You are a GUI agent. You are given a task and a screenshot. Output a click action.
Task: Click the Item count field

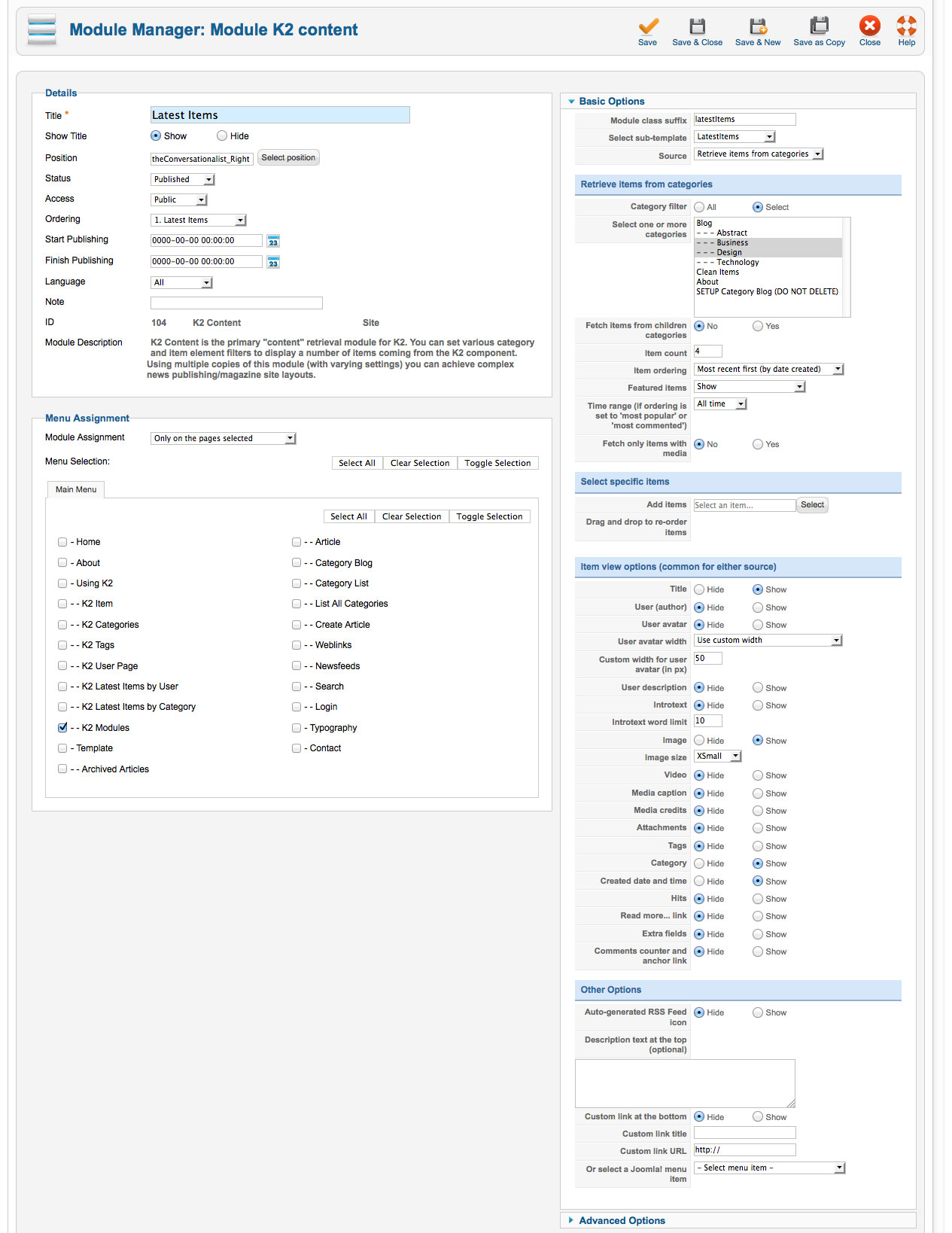point(707,351)
